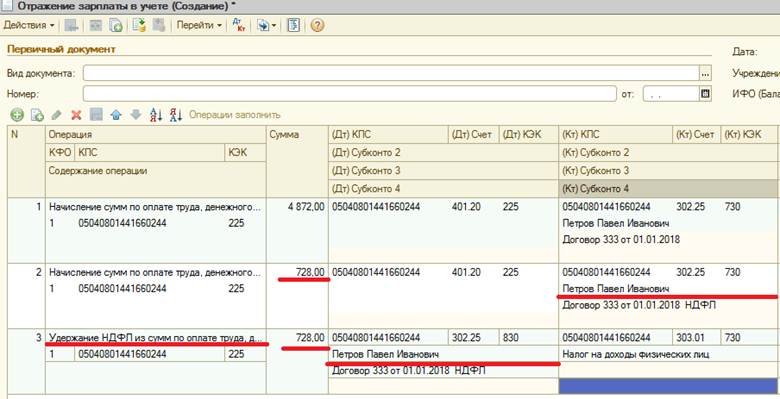
Task: Click the Дт/Кт postings icon
Action: click(x=239, y=25)
